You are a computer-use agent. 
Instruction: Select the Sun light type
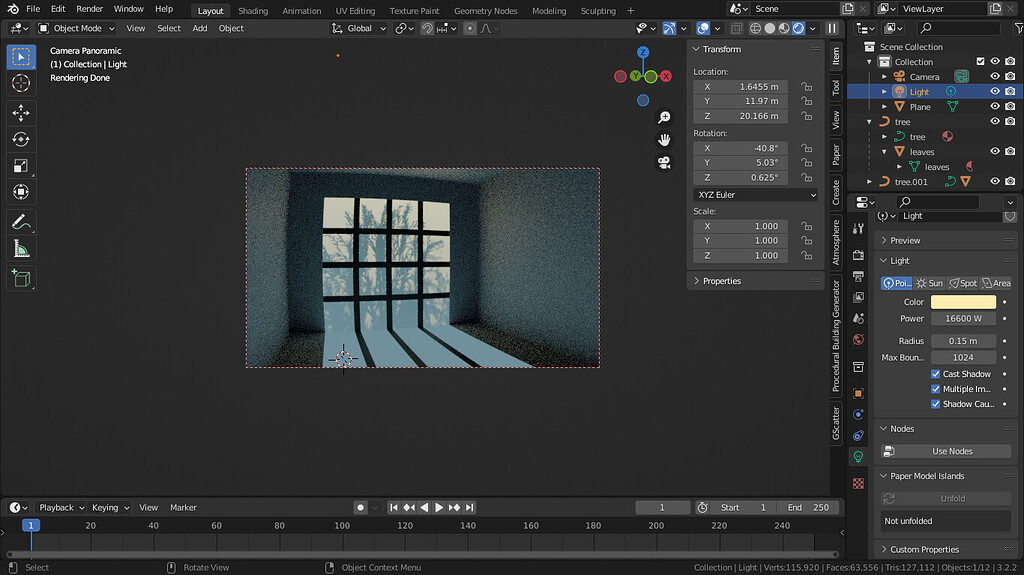tap(929, 283)
